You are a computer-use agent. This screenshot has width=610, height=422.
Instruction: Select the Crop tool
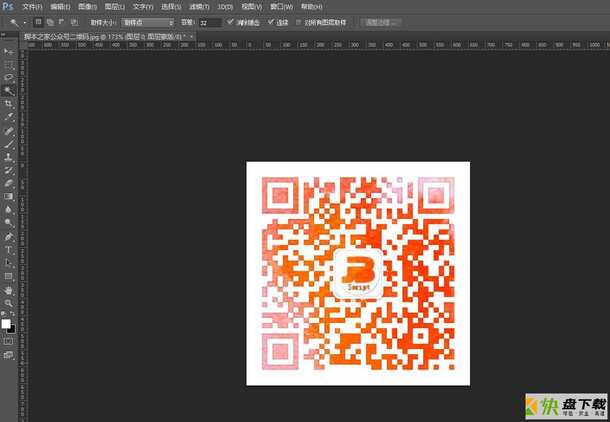coord(9,104)
